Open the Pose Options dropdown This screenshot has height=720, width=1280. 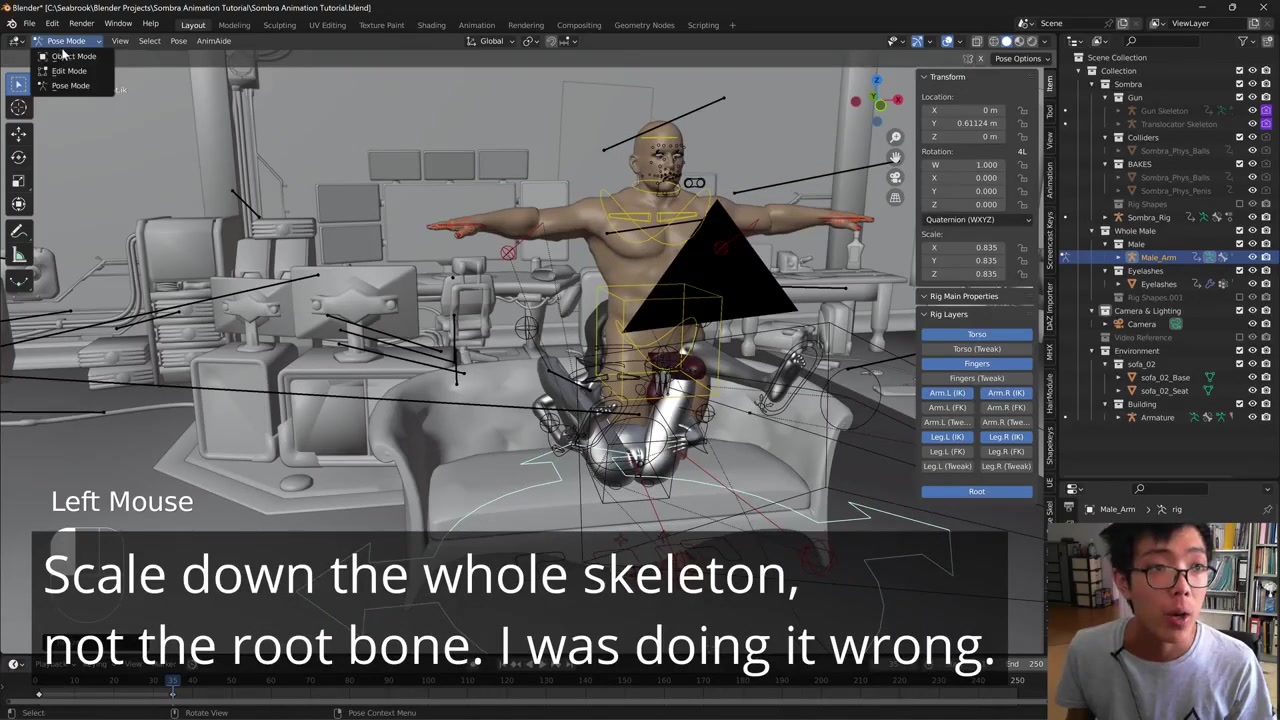click(x=1018, y=58)
